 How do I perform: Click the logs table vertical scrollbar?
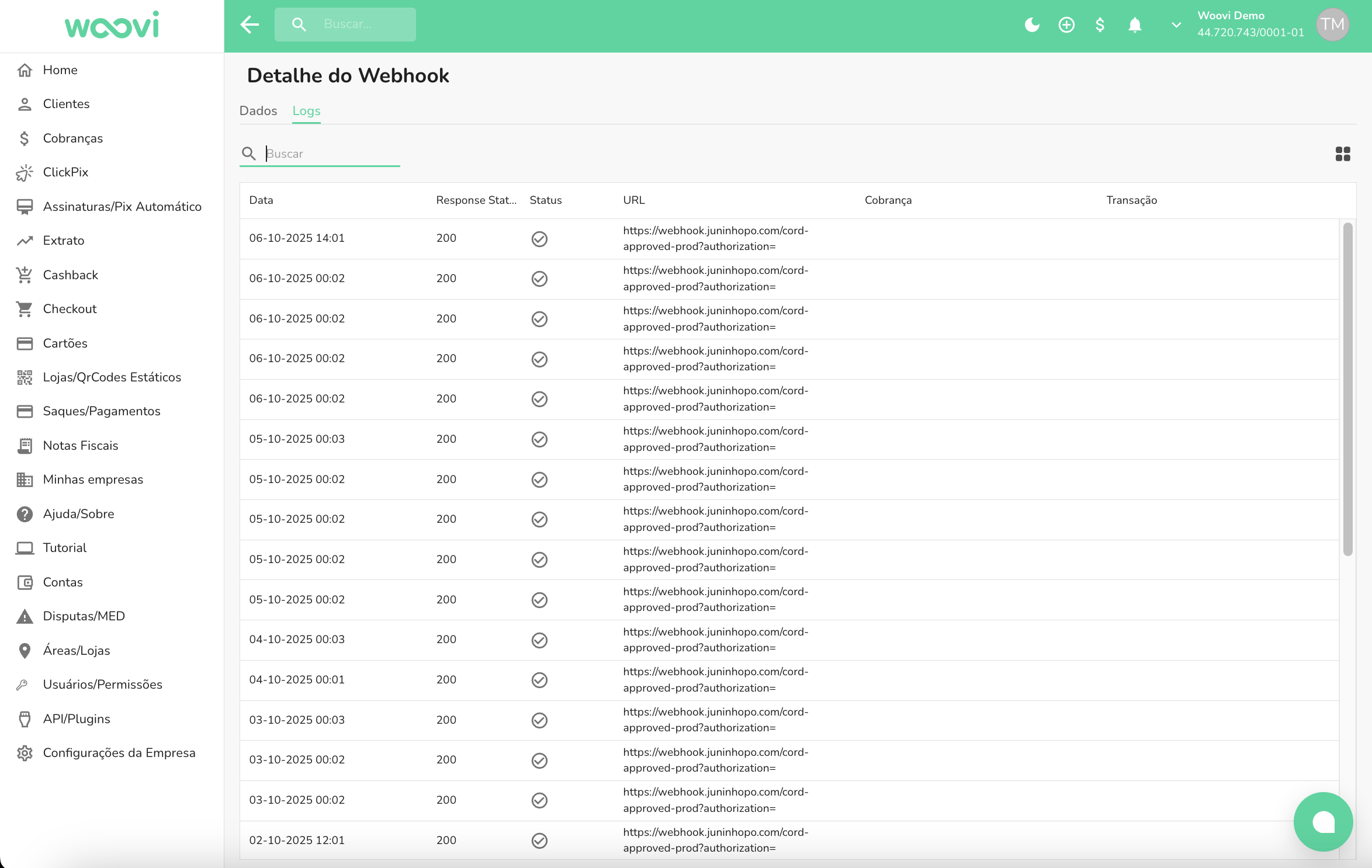[1347, 388]
